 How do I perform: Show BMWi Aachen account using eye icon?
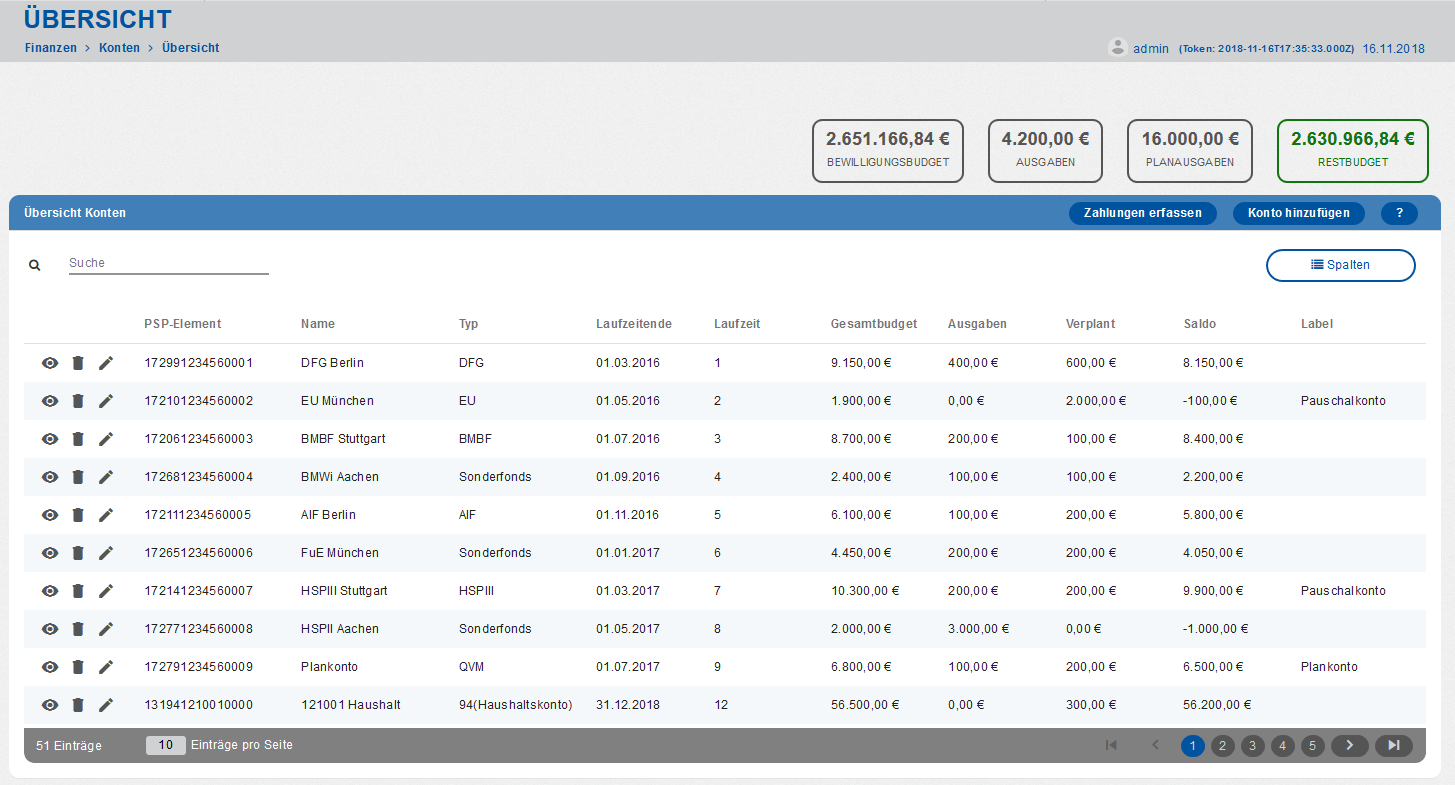coord(50,477)
